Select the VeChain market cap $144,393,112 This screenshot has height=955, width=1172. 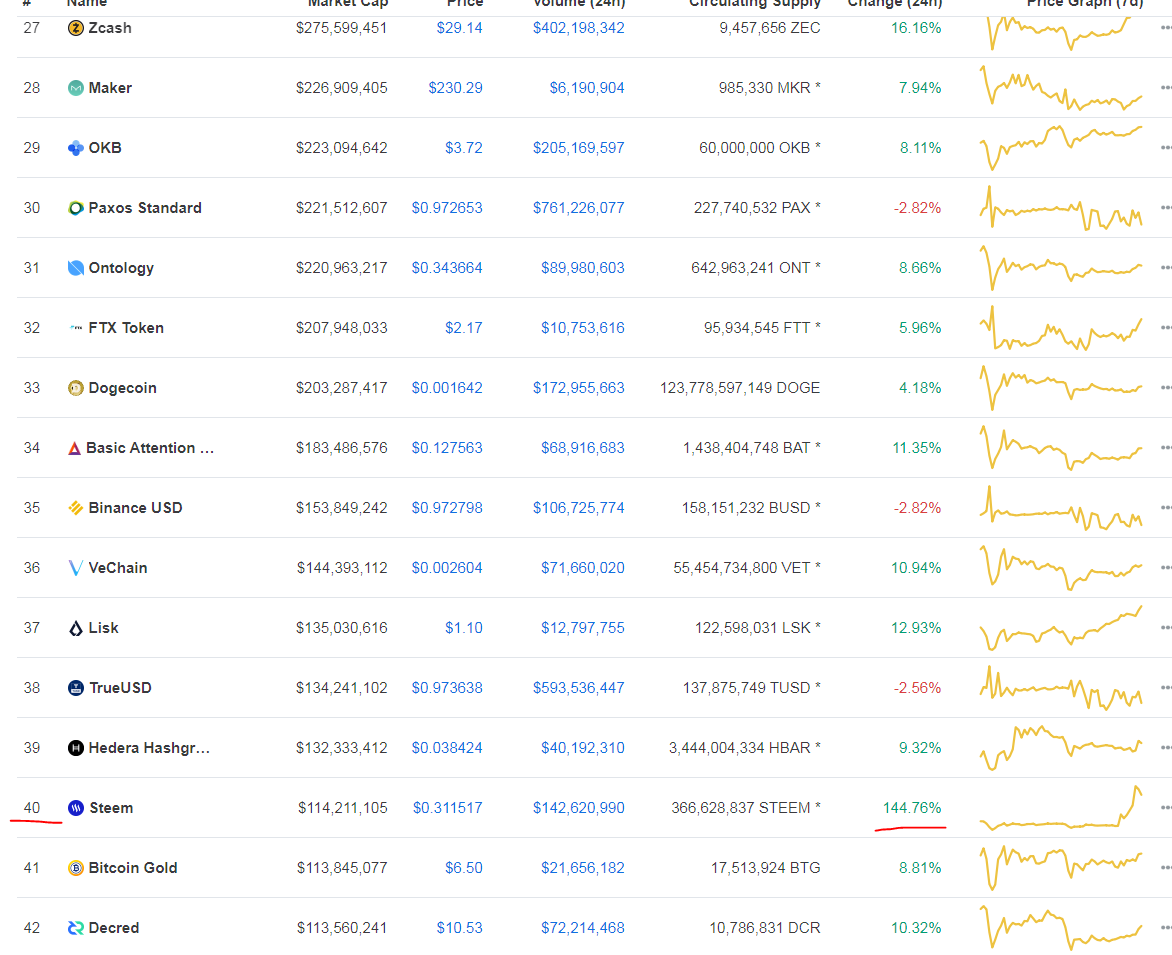342,568
